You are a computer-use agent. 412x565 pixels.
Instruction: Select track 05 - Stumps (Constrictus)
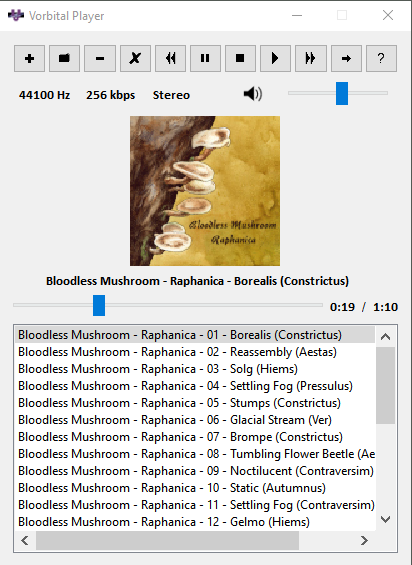pos(195,403)
